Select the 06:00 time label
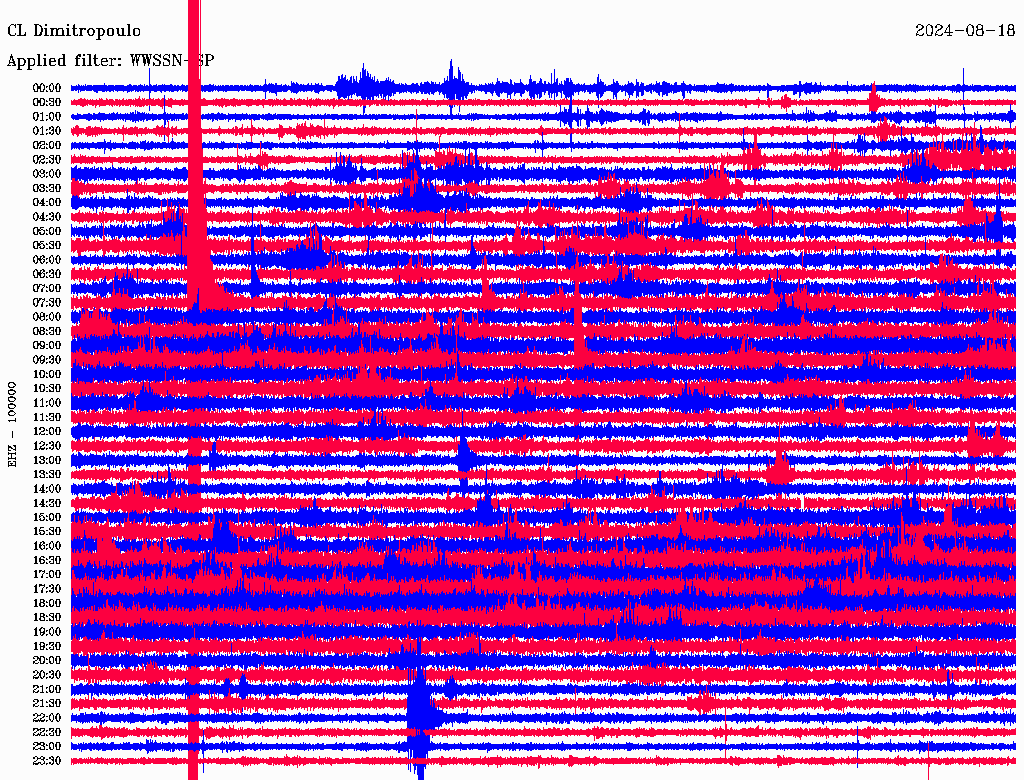This screenshot has height=780, width=1024. 47,259
